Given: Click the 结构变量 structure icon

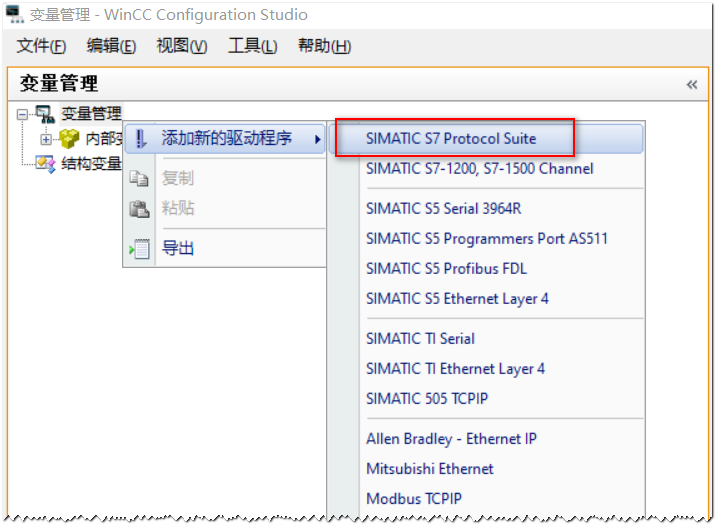Looking at the screenshot, I should click(x=46, y=164).
